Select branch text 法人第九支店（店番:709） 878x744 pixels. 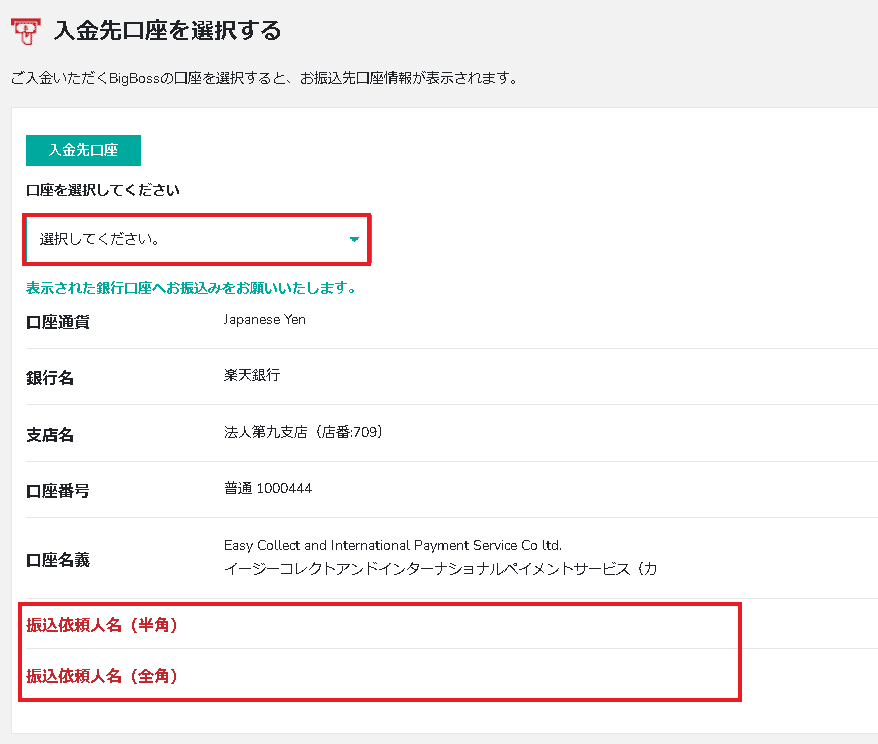[303, 432]
